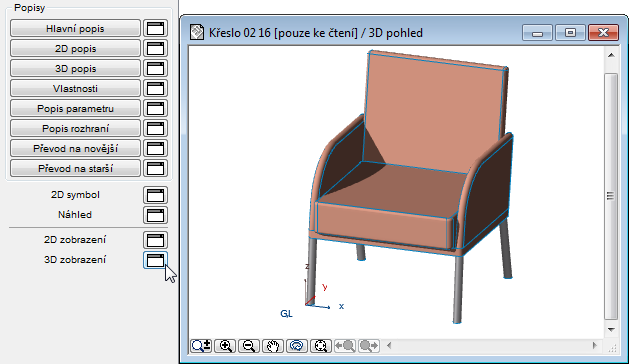The image size is (629, 364).
Task: Open Vlastnosti in separate window icon
Action: point(155,89)
